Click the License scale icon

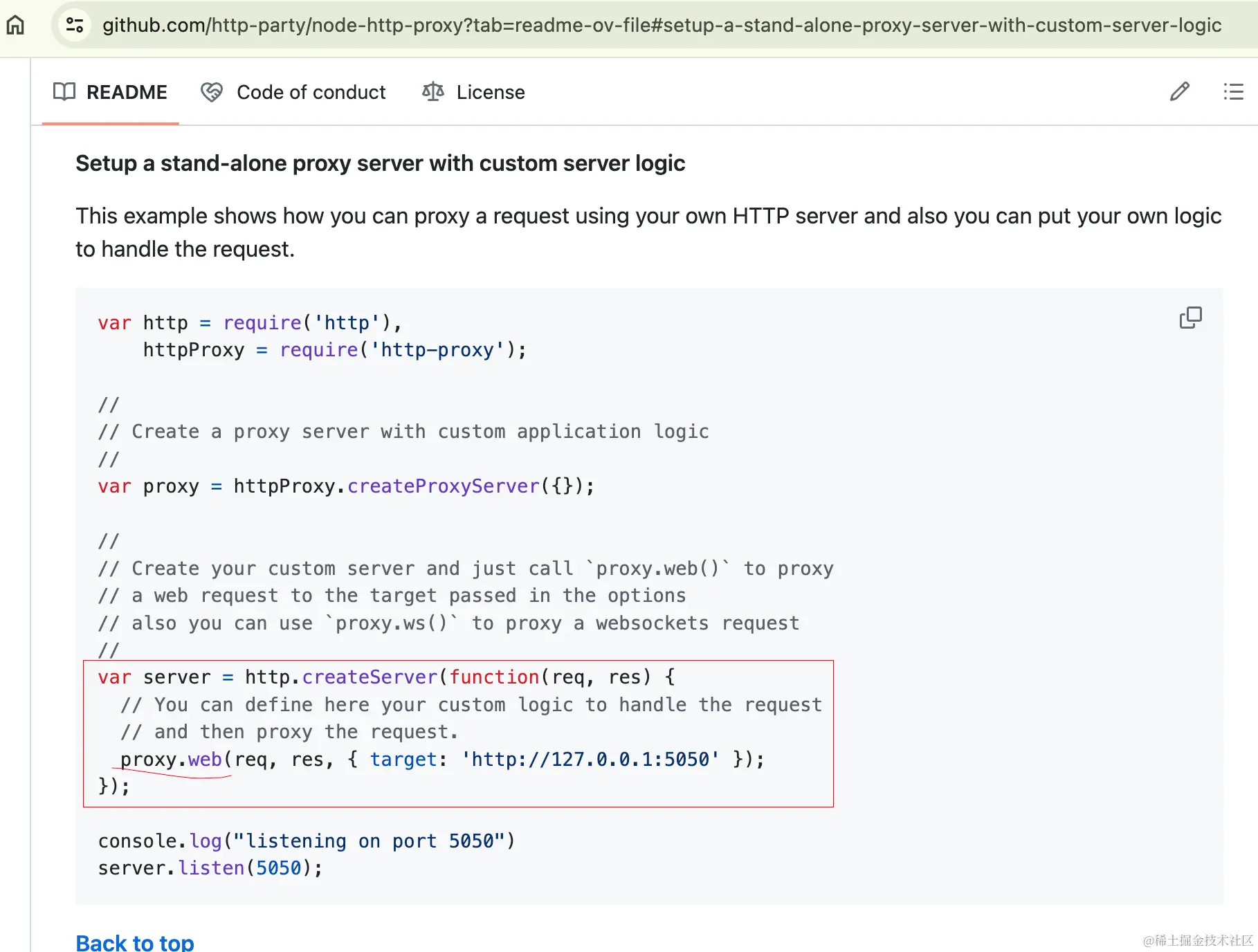point(433,92)
